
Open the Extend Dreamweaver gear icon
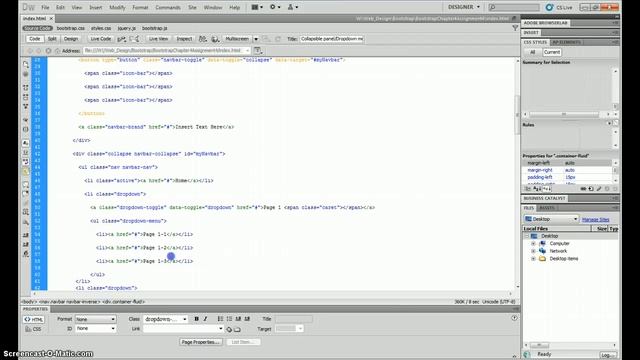click(x=275, y=7)
